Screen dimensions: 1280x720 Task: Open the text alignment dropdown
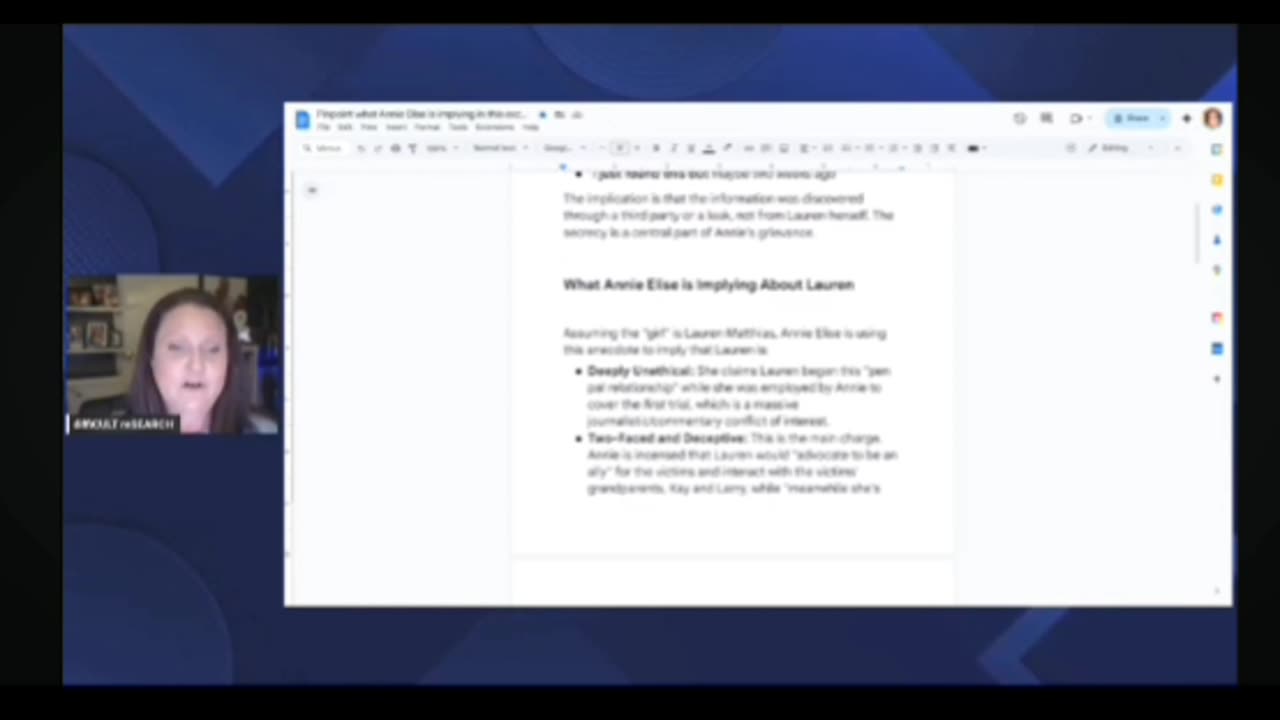[808, 148]
